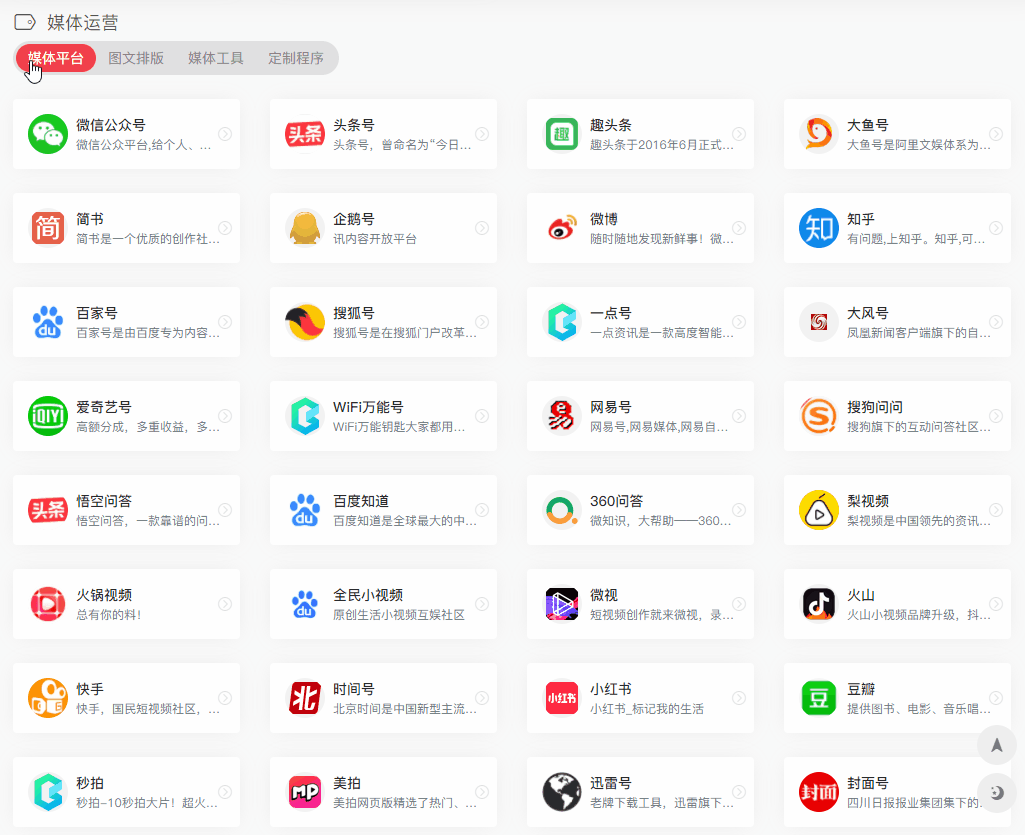
Task: Click the 火锅视频 red icon
Action: 48,604
